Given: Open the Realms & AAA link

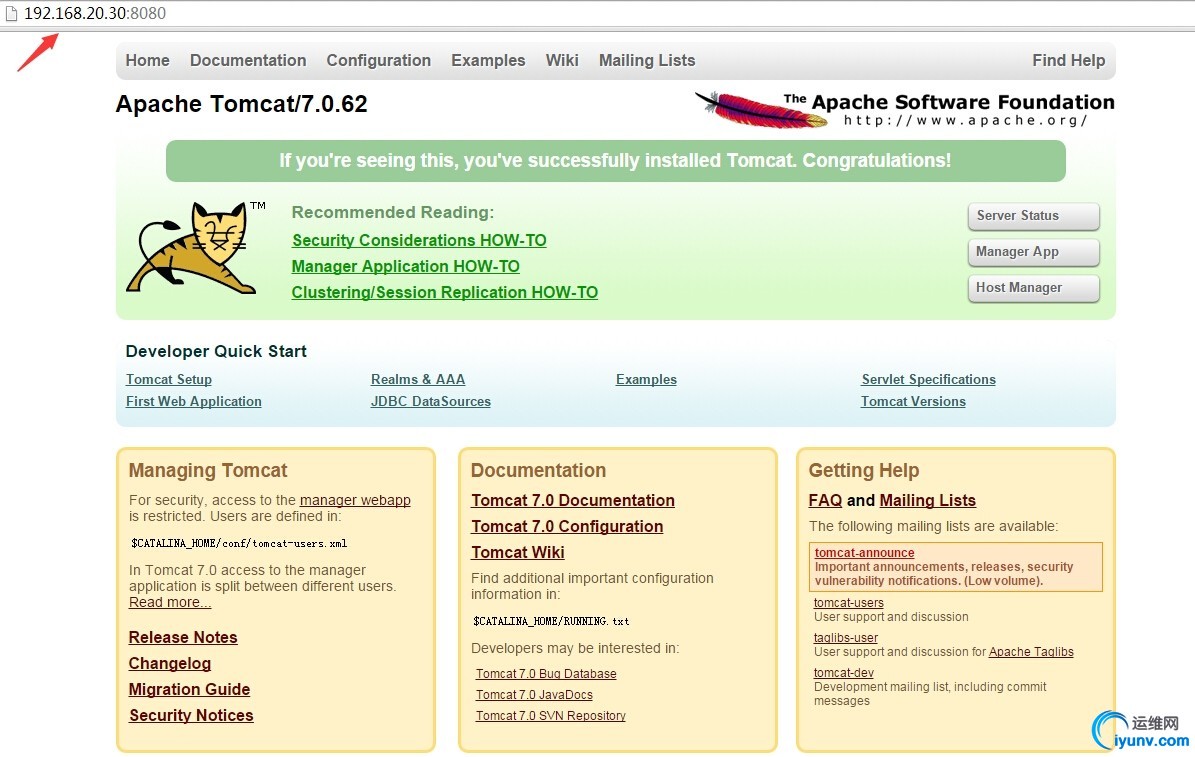Looking at the screenshot, I should (418, 379).
